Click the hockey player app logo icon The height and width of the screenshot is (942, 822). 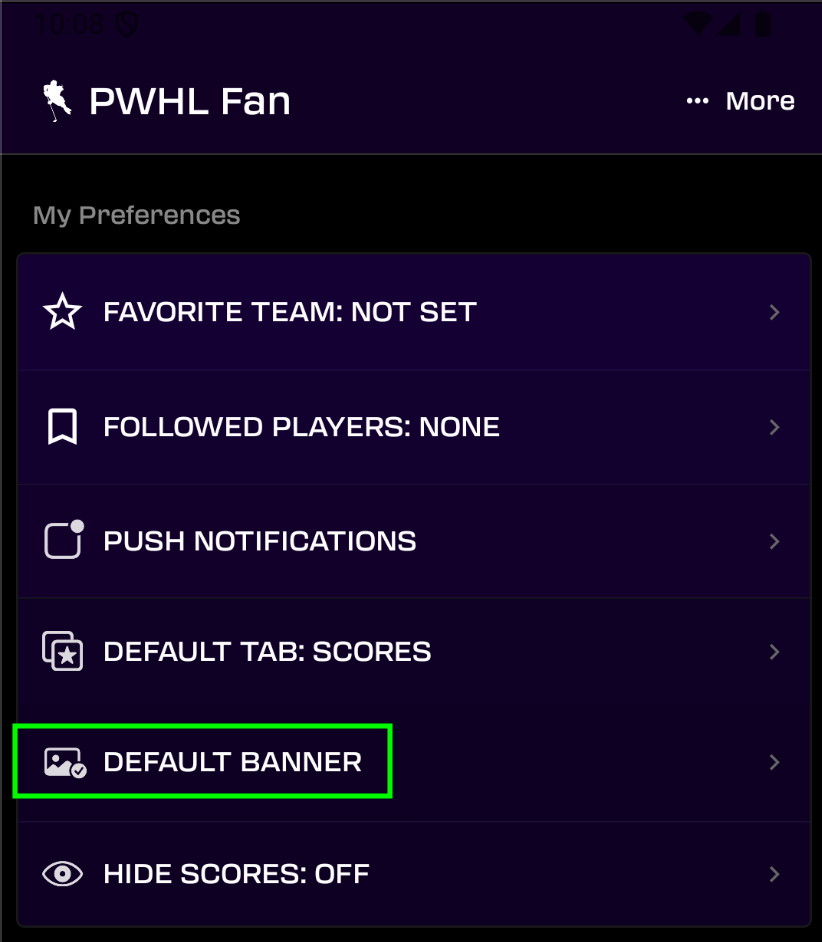pyautogui.click(x=55, y=100)
